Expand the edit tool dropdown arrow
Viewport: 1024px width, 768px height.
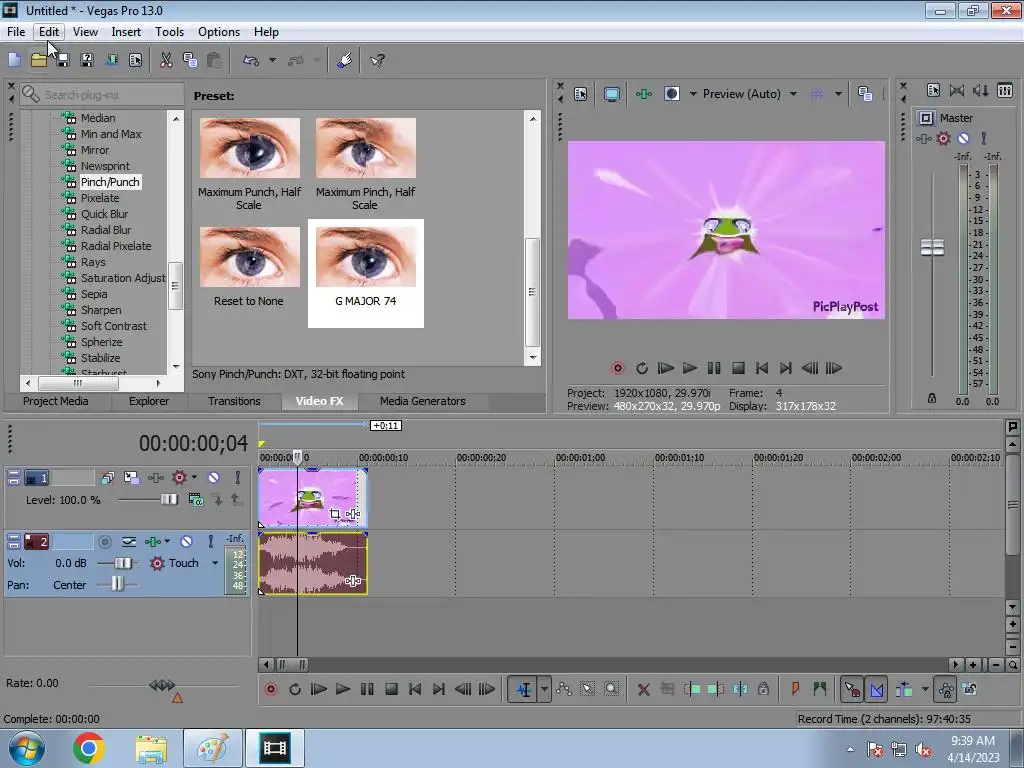[x=544, y=689]
